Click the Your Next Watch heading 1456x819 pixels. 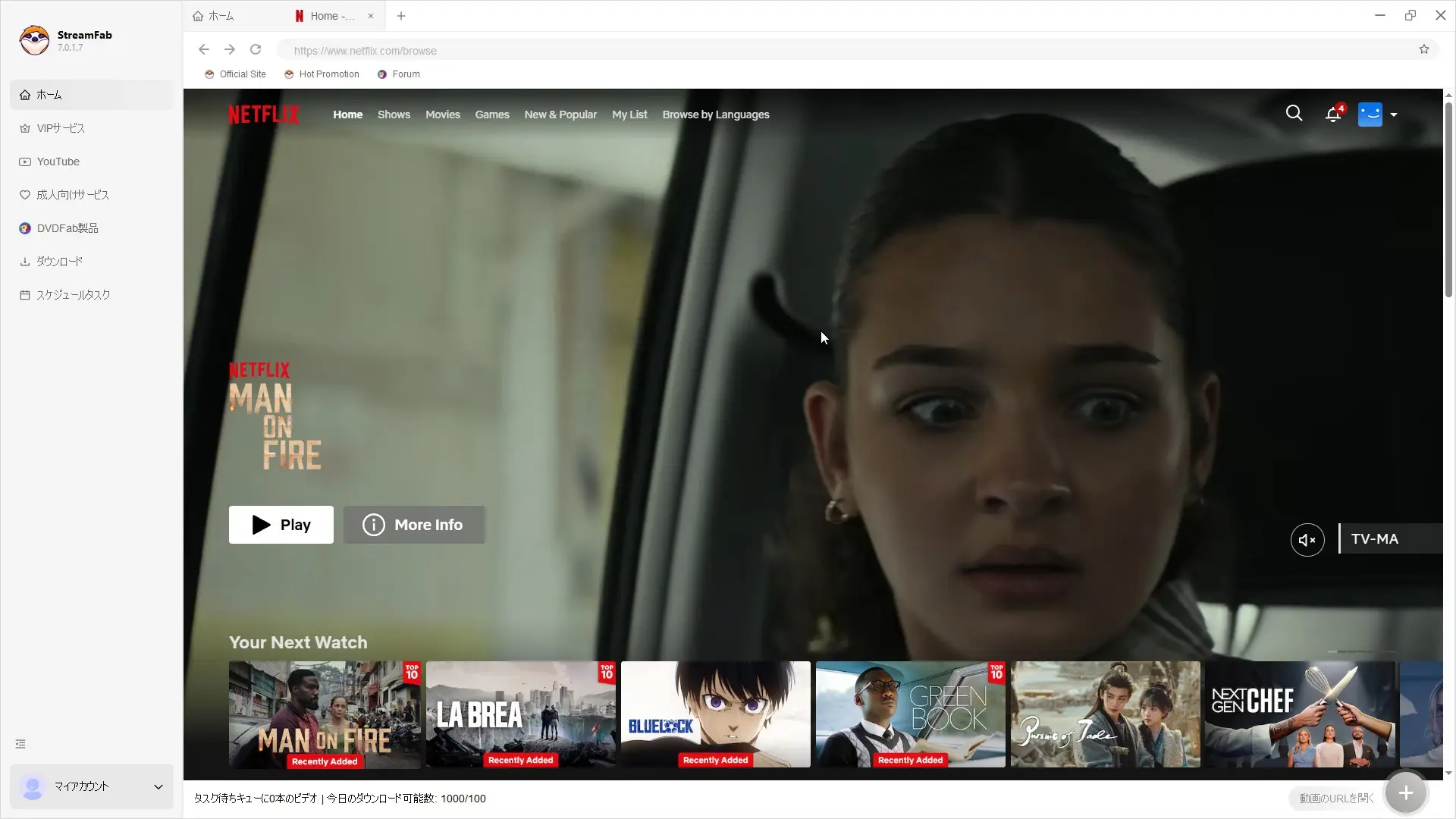298,642
